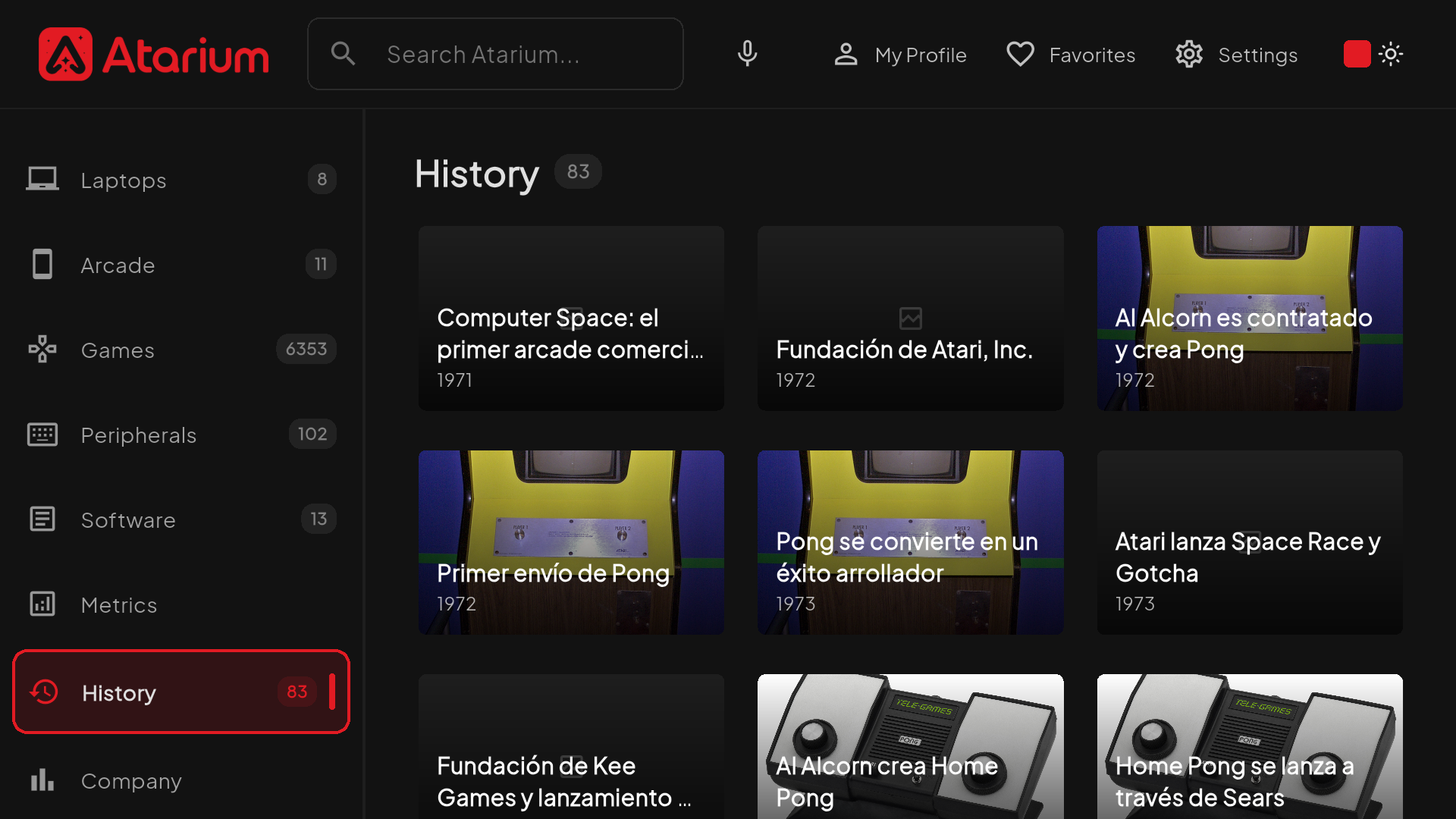Open the Metrics section

point(181,604)
